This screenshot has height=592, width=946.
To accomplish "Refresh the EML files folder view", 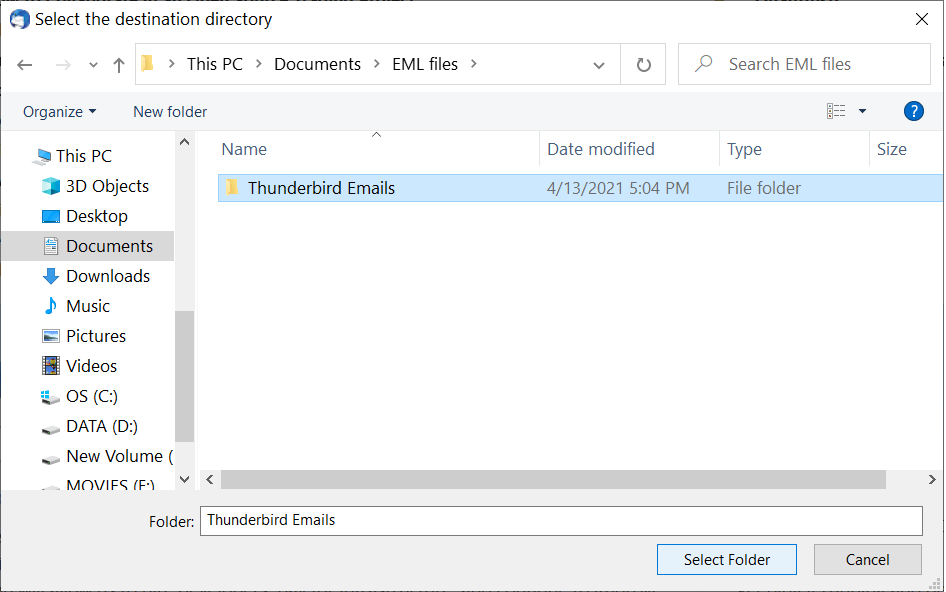I will [644, 65].
